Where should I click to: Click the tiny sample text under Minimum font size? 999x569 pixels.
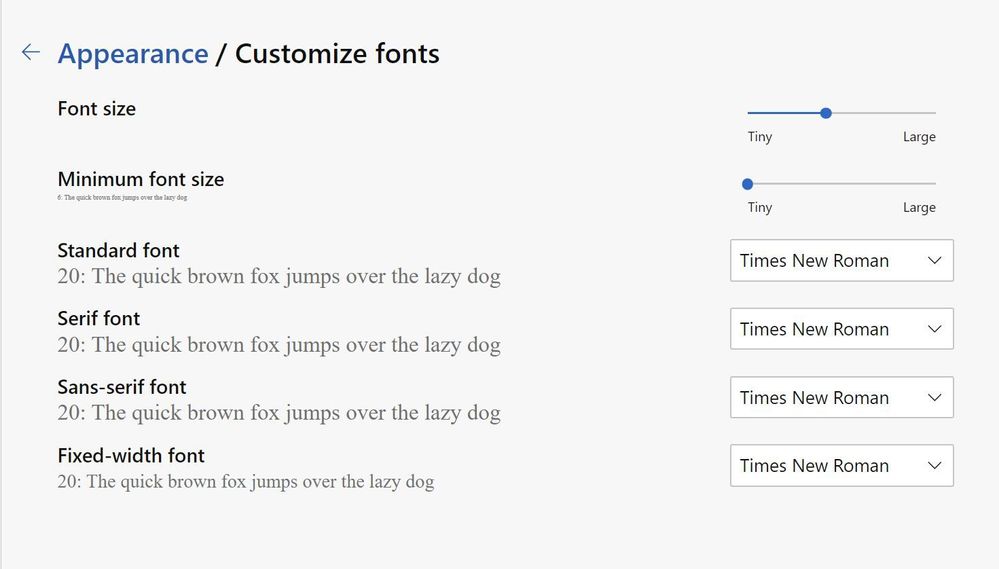[x=122, y=198]
